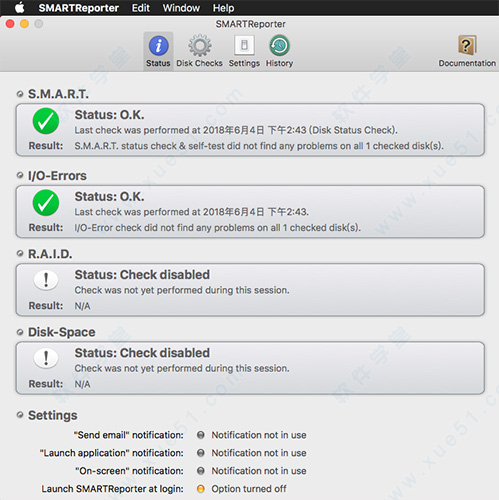Open the Edit menu
Screen dimensions: 499x500
tap(141, 8)
